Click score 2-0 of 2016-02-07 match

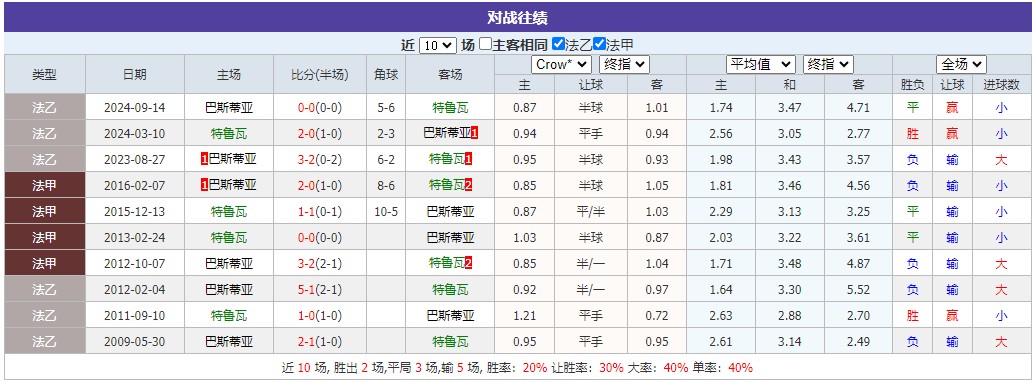pyautogui.click(x=308, y=186)
